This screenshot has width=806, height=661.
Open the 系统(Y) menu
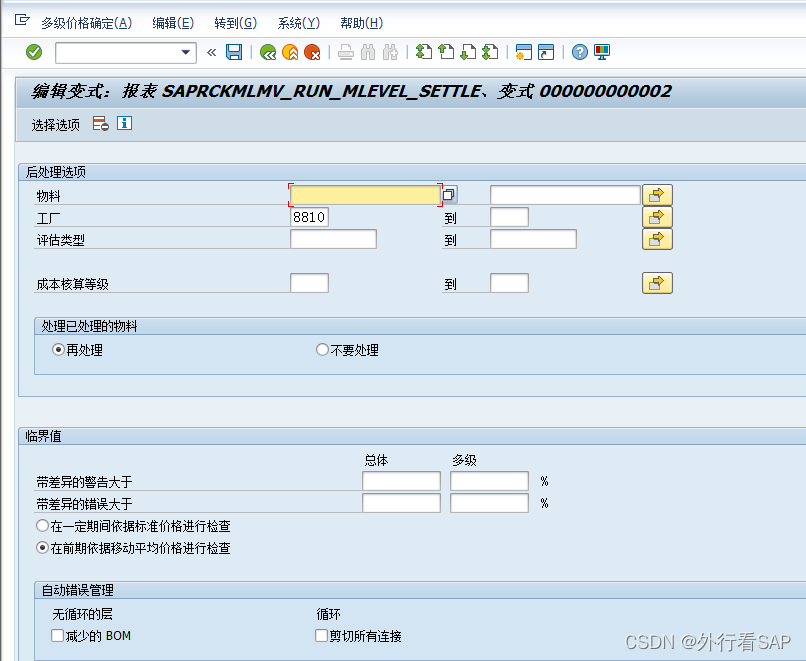(299, 23)
